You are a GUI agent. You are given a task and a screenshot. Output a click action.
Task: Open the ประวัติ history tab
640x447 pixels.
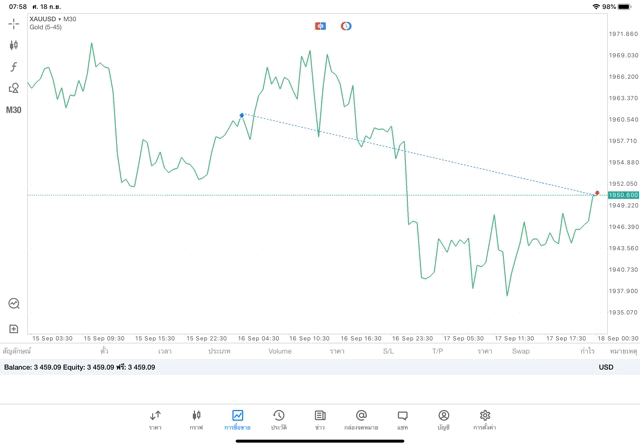pyautogui.click(x=278, y=419)
